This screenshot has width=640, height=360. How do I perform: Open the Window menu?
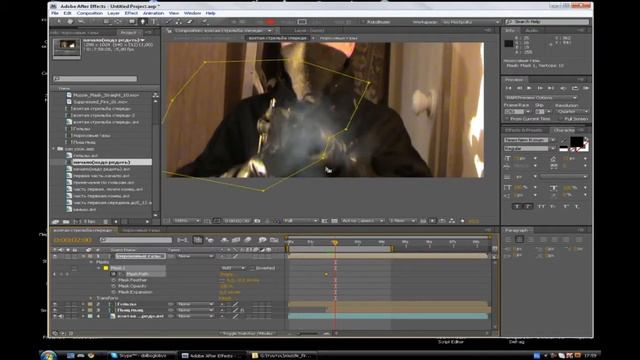coord(192,13)
